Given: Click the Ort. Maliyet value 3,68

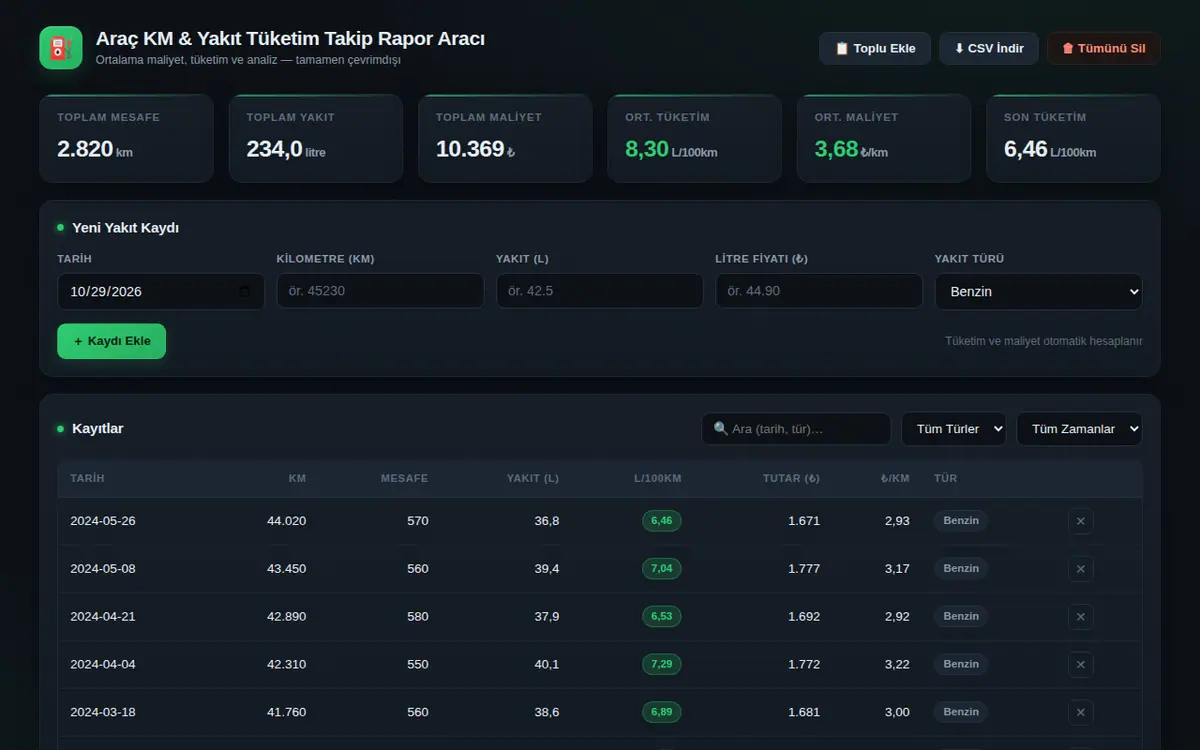Looking at the screenshot, I should tap(837, 149).
